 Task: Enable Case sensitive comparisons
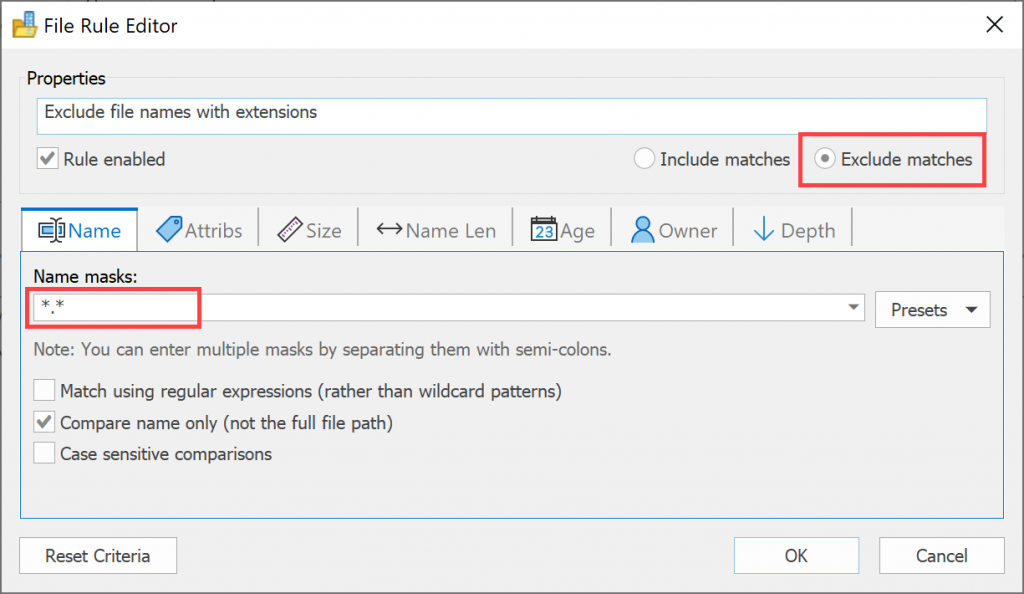pyautogui.click(x=44, y=453)
